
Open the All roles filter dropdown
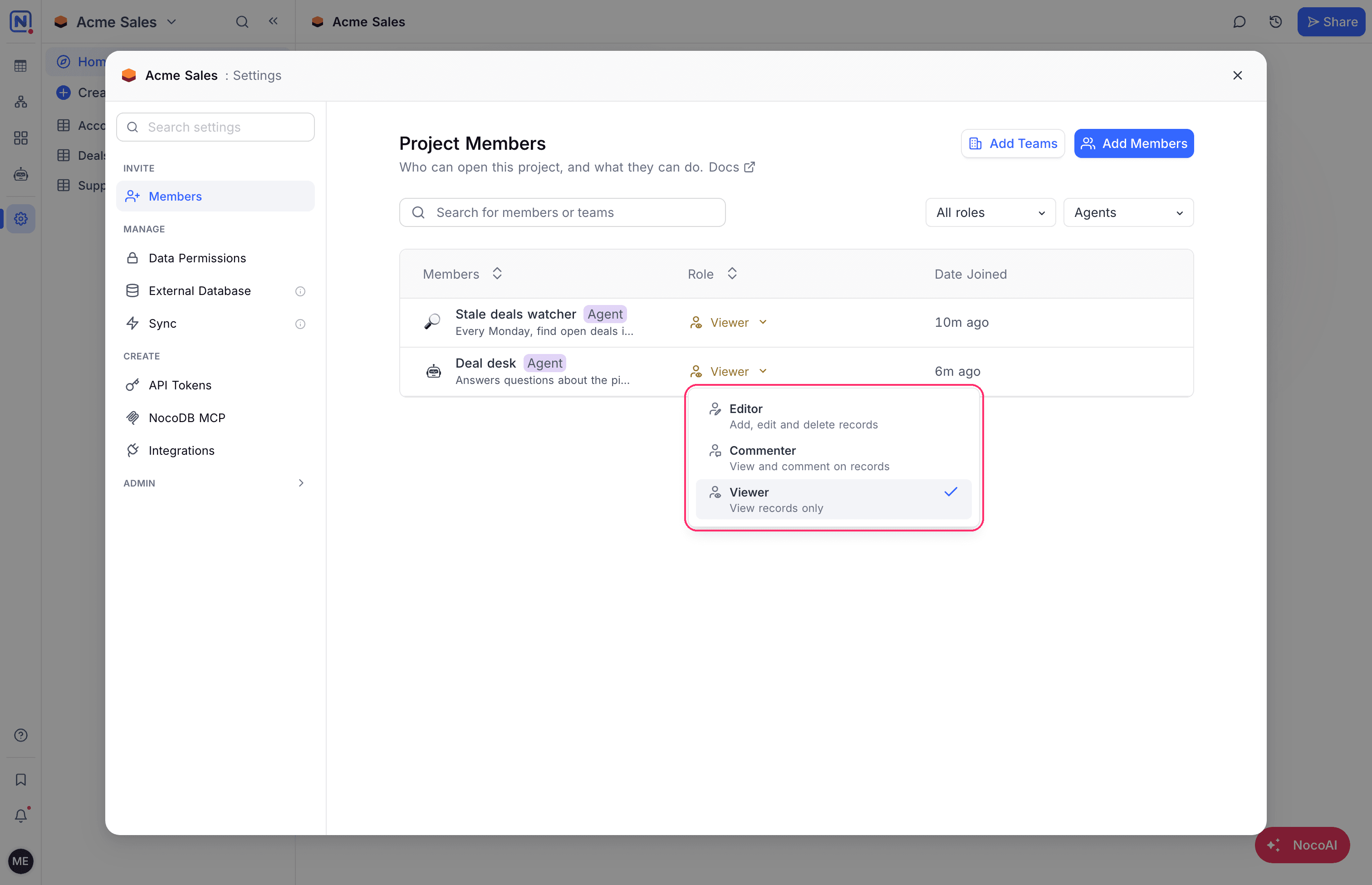pos(990,213)
